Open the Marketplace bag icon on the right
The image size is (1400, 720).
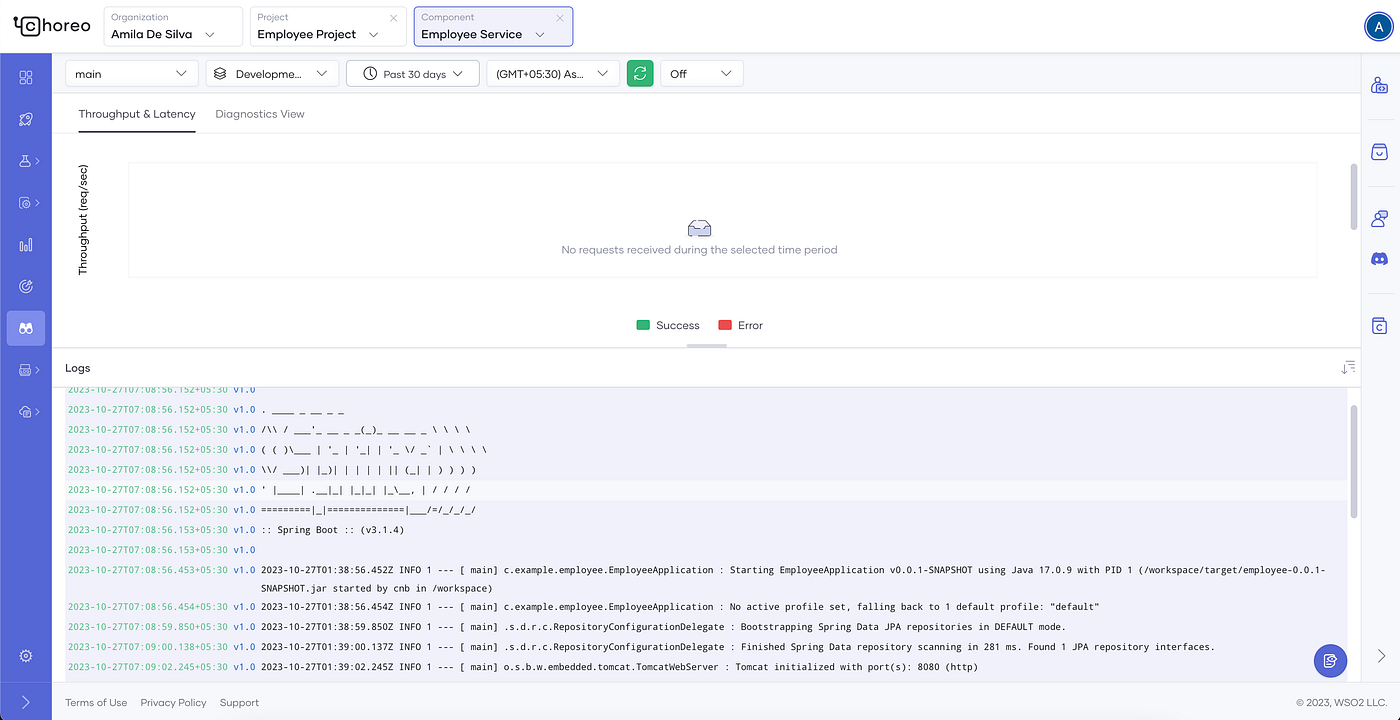click(1380, 151)
